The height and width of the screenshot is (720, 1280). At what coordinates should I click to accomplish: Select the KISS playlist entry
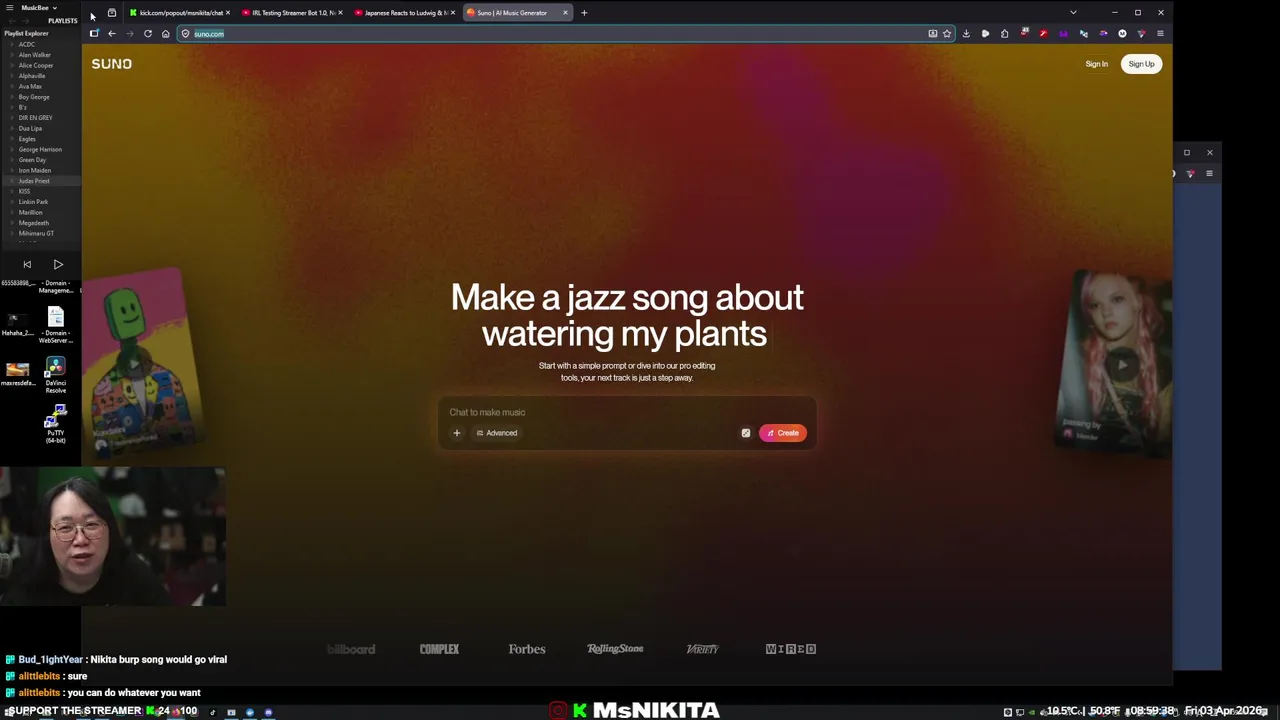pos(24,191)
